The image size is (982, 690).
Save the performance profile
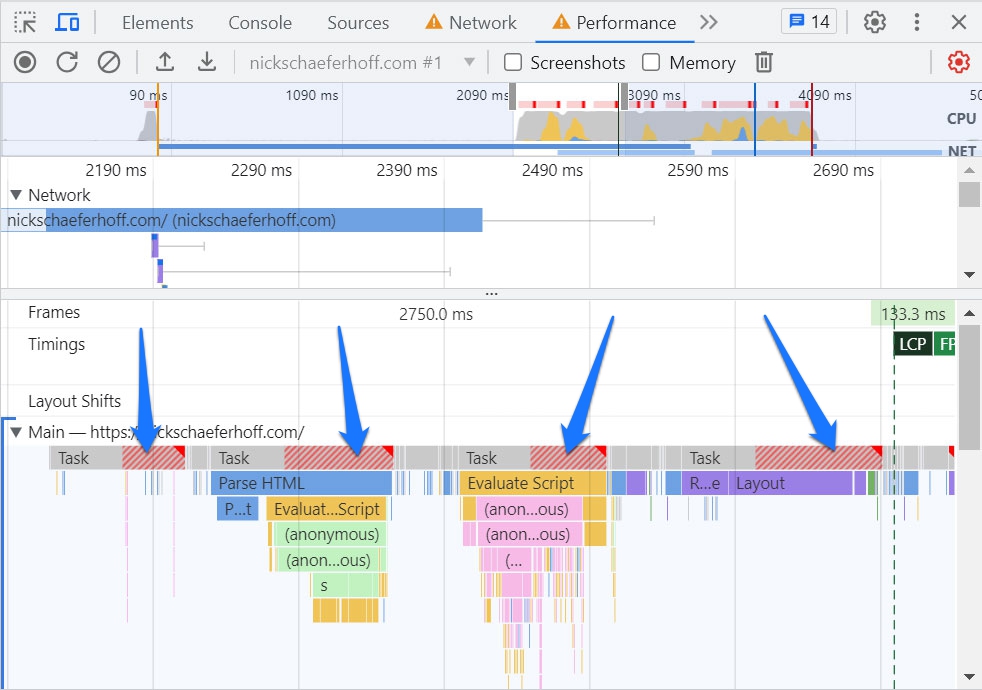click(206, 62)
